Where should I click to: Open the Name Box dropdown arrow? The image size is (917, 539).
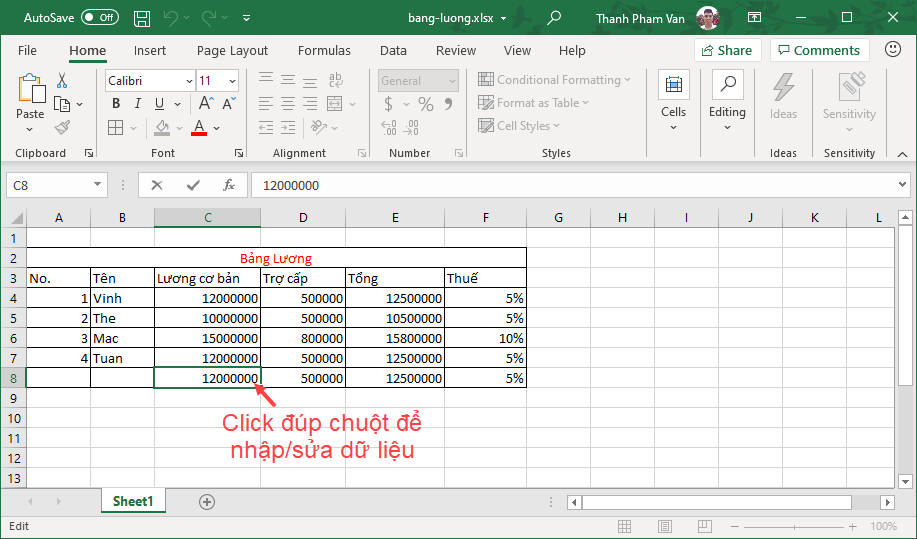[x=97, y=185]
